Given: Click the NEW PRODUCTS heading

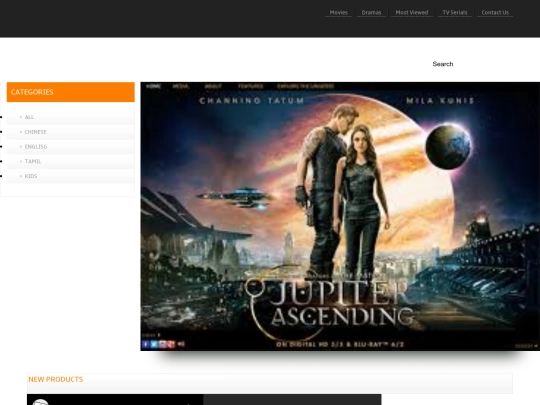Looking at the screenshot, I should (x=55, y=379).
